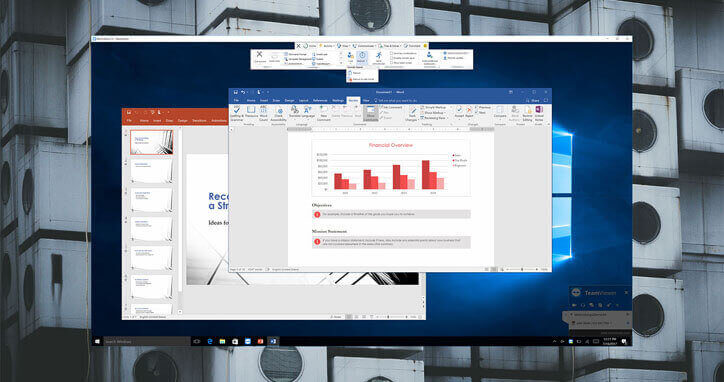Click the Share button in Word
Image resolution: width=724 pixels, height=382 pixels.
[x=533, y=100]
